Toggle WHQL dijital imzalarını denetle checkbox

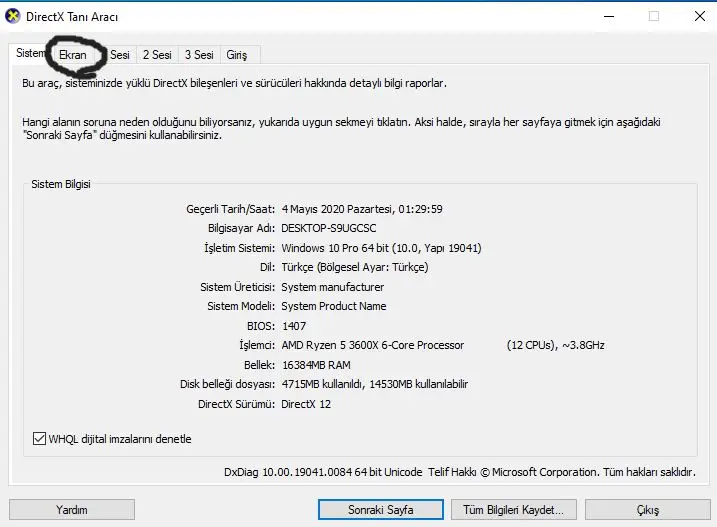point(39,439)
